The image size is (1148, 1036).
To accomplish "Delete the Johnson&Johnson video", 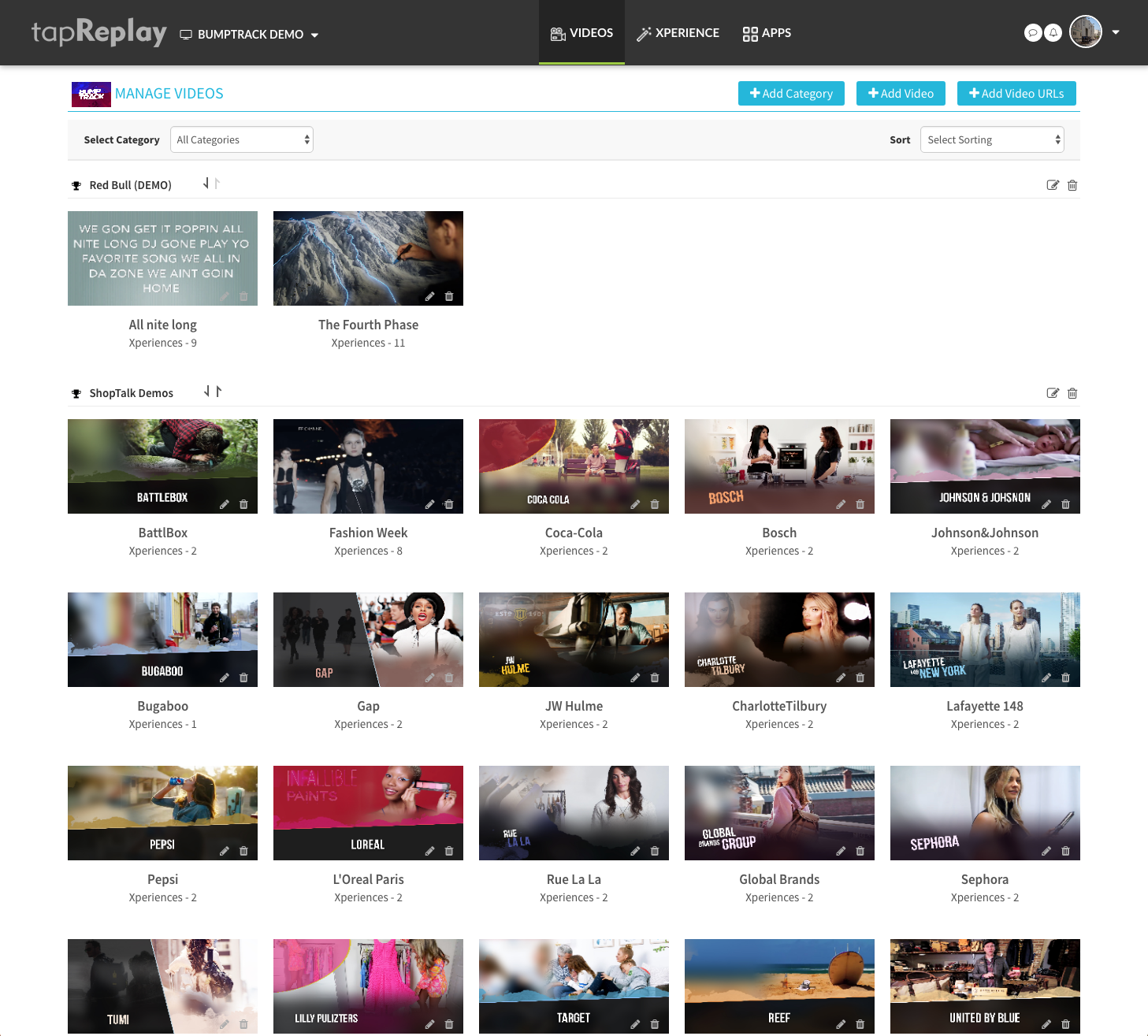I will (x=1066, y=504).
